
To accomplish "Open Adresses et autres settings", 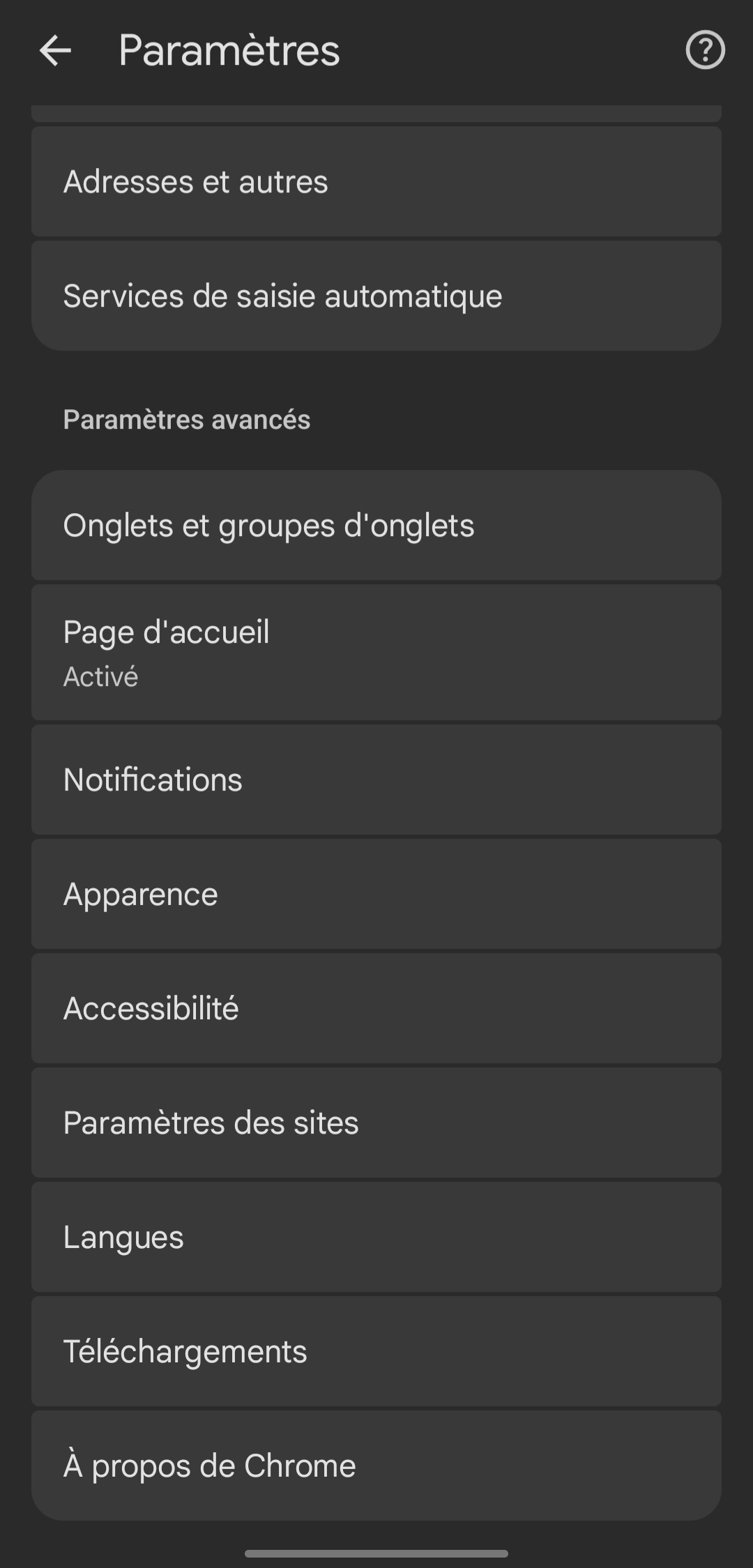I will coord(376,181).
